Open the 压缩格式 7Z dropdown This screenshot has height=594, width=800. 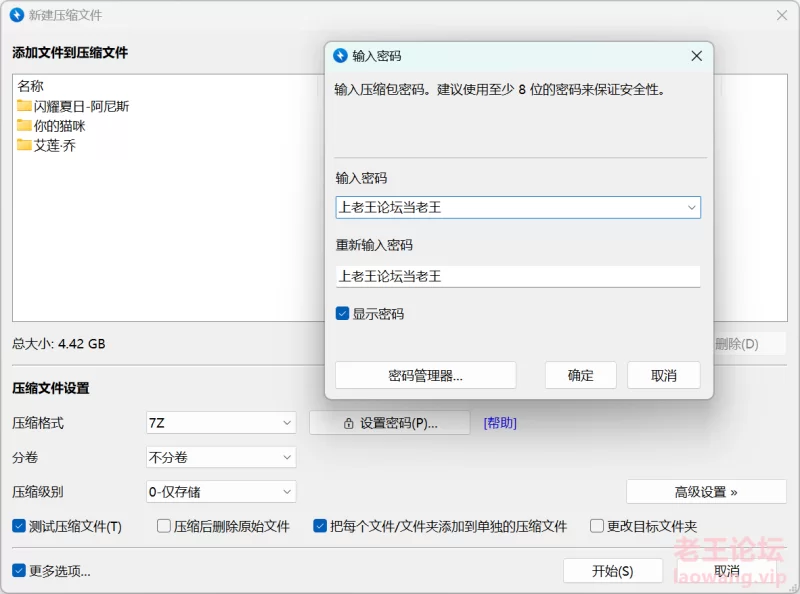(221, 423)
